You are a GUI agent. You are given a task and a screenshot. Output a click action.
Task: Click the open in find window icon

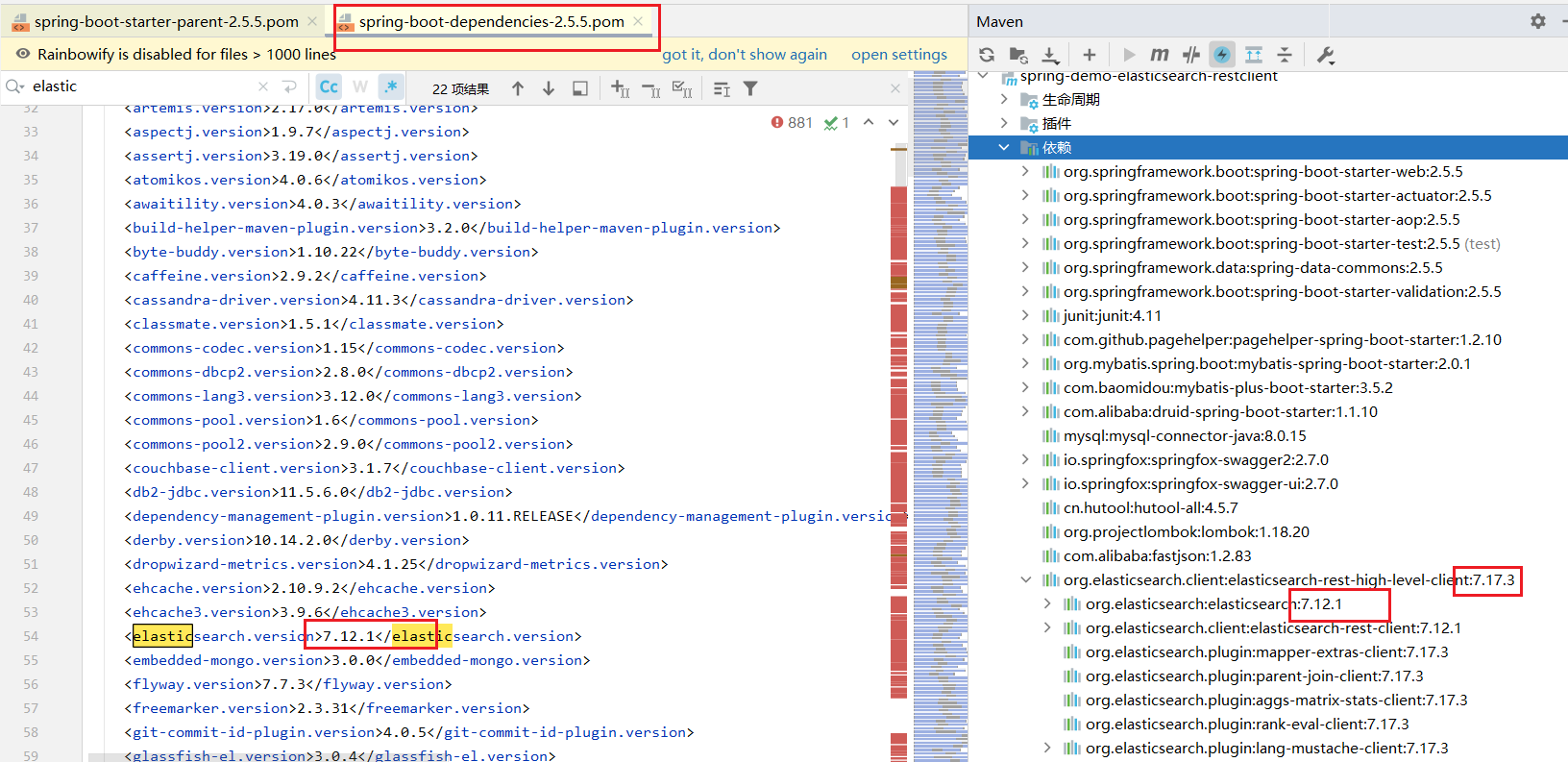tap(580, 88)
